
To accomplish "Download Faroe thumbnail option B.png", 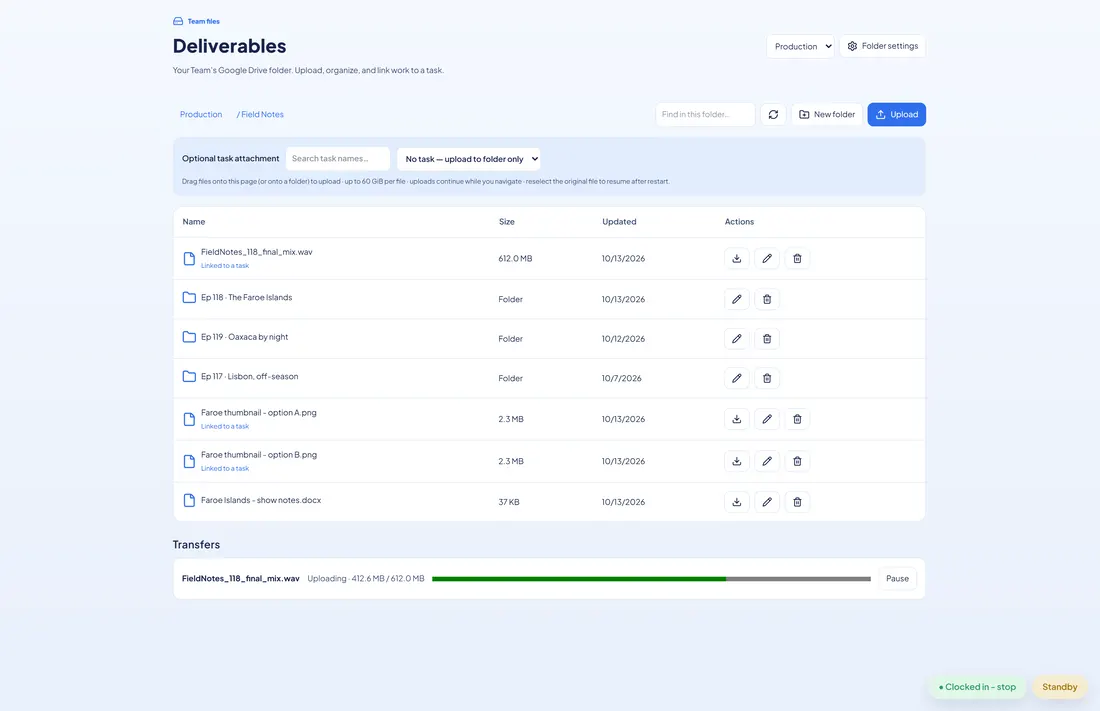I will (x=737, y=461).
